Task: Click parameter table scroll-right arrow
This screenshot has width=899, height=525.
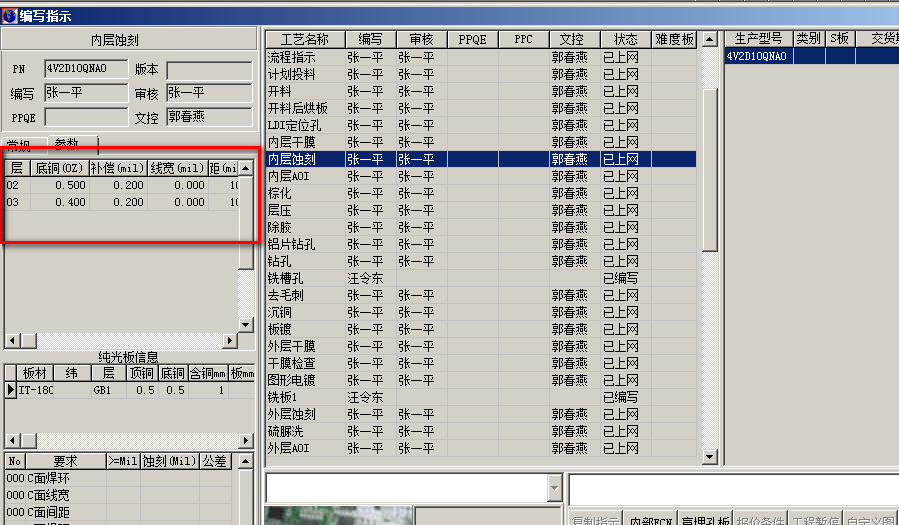Action: click(230, 340)
